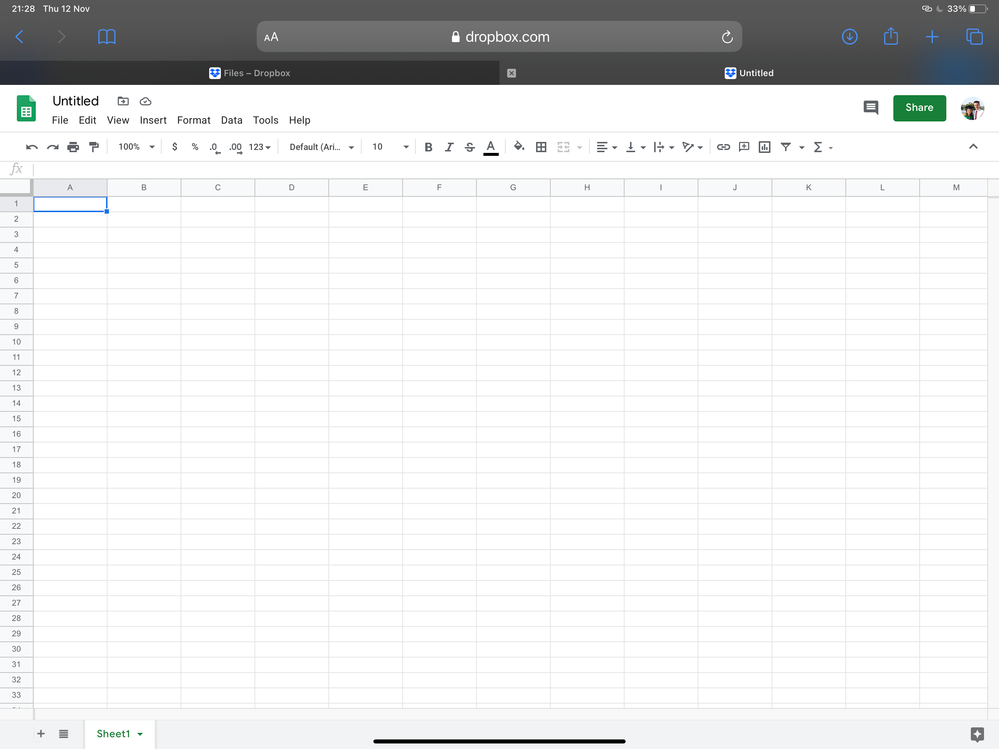Viewport: 999px width, 749px height.
Task: Reload the page
Action: [x=726, y=37]
